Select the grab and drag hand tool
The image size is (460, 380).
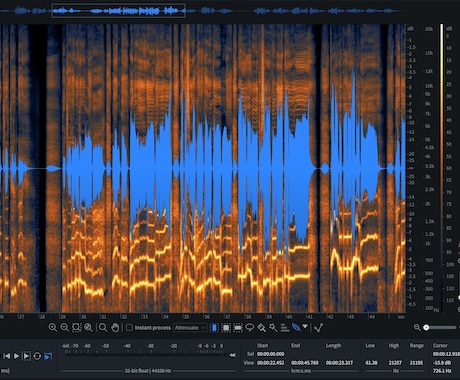[x=115, y=328]
